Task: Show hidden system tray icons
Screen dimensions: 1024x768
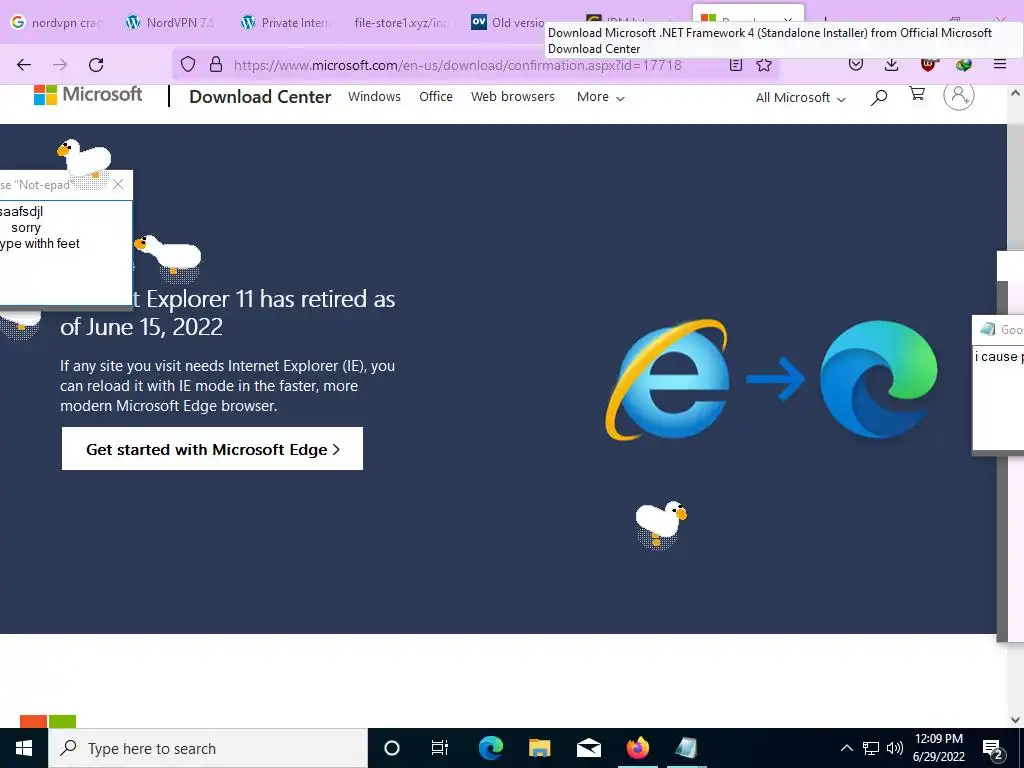Action: [x=846, y=748]
